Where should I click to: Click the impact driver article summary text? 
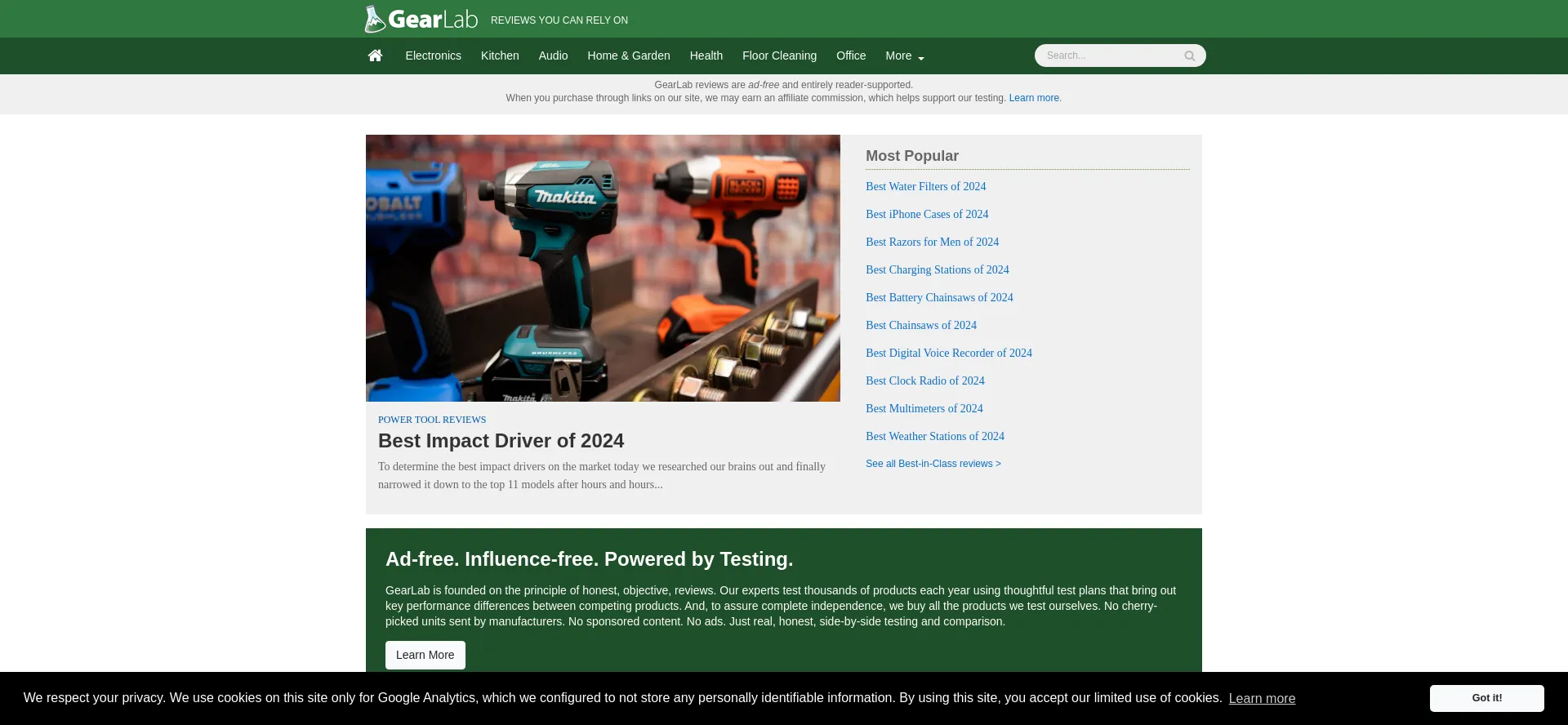click(x=602, y=475)
